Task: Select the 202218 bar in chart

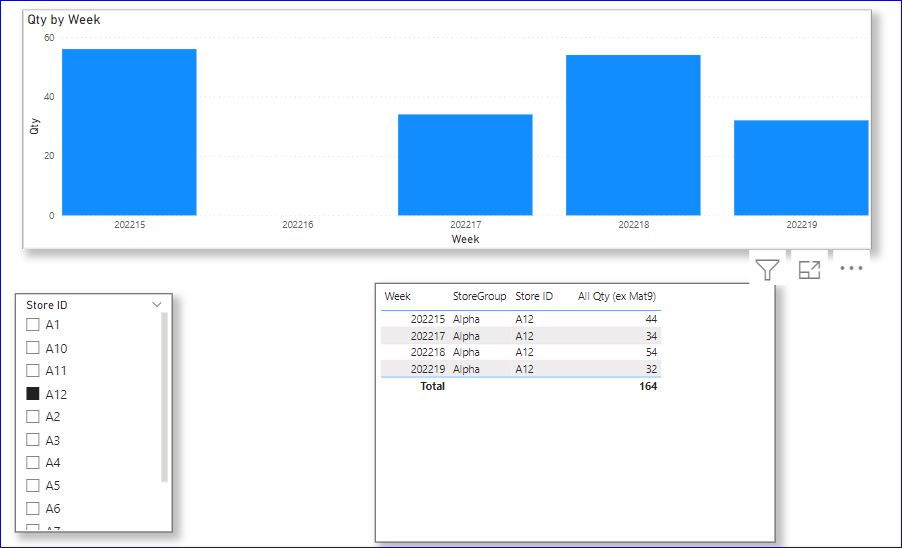Action: 633,135
